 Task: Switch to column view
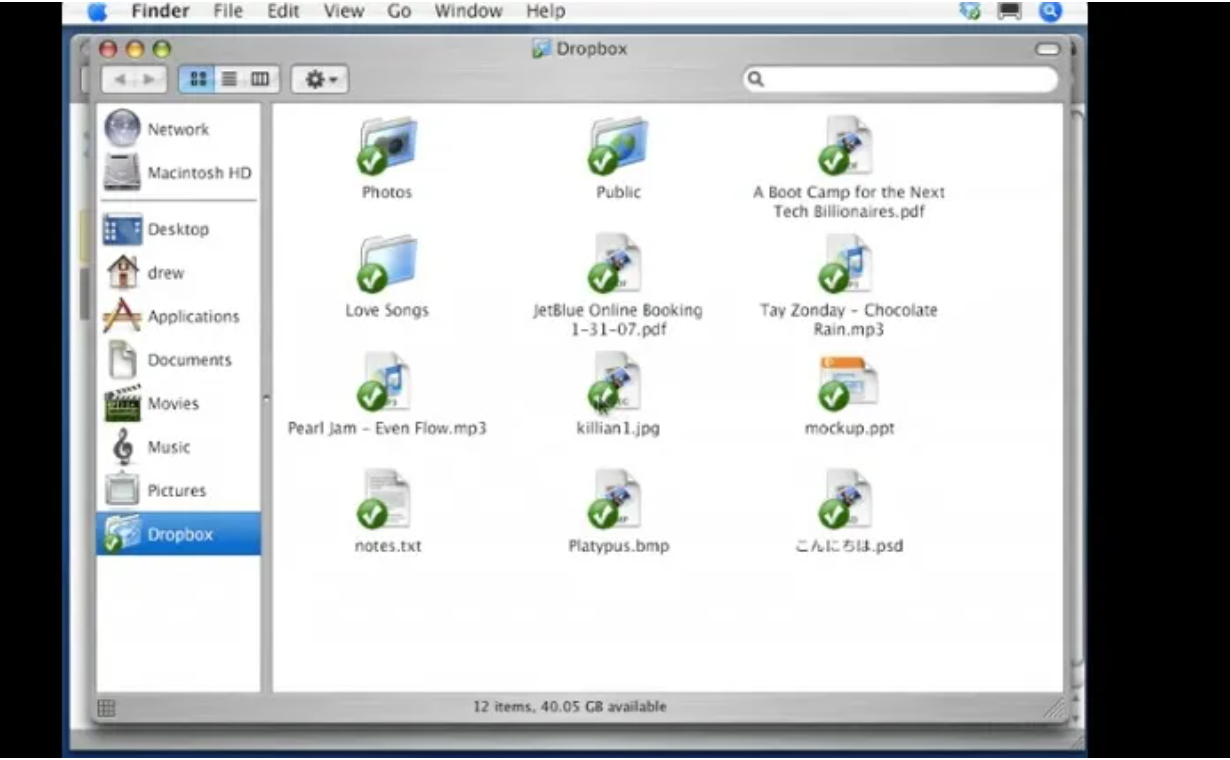(256, 79)
